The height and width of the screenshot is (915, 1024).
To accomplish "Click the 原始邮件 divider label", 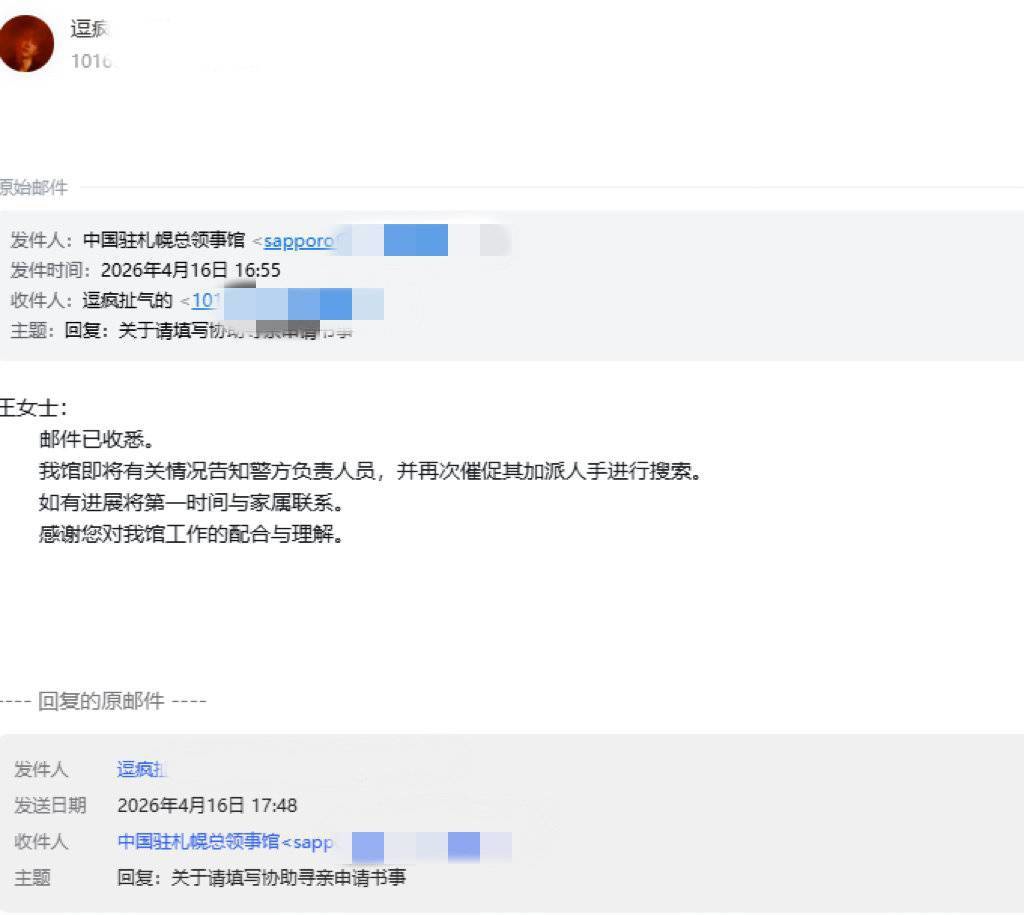I will tap(33, 188).
